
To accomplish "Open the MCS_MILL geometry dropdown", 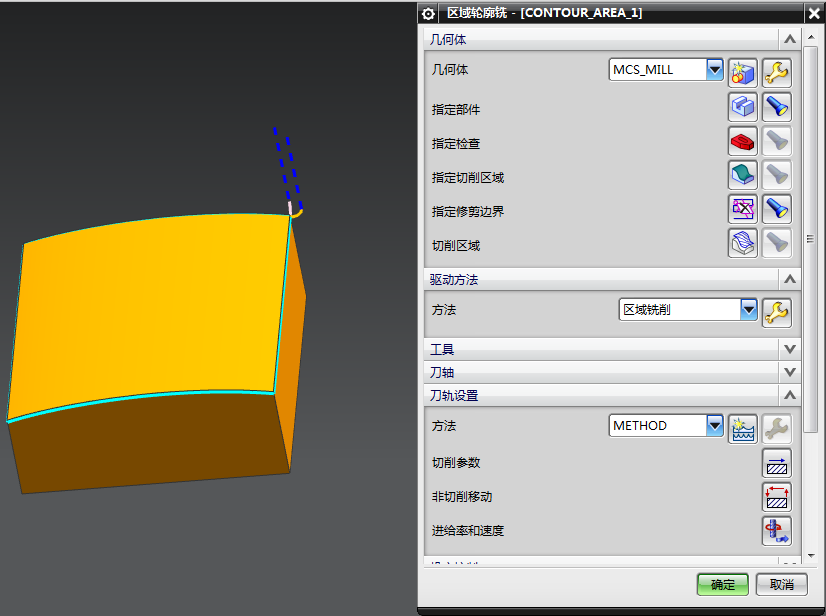I will tap(714, 70).
